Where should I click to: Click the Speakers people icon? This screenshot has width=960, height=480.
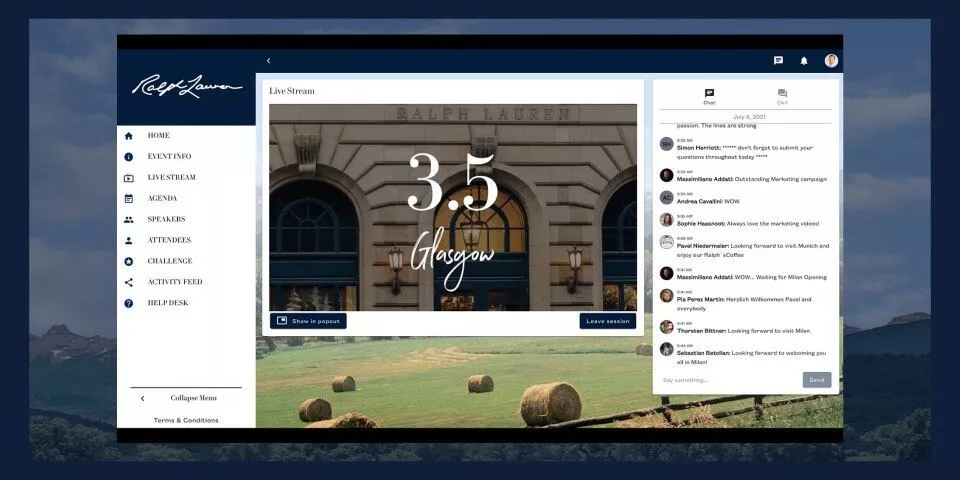tap(129, 219)
